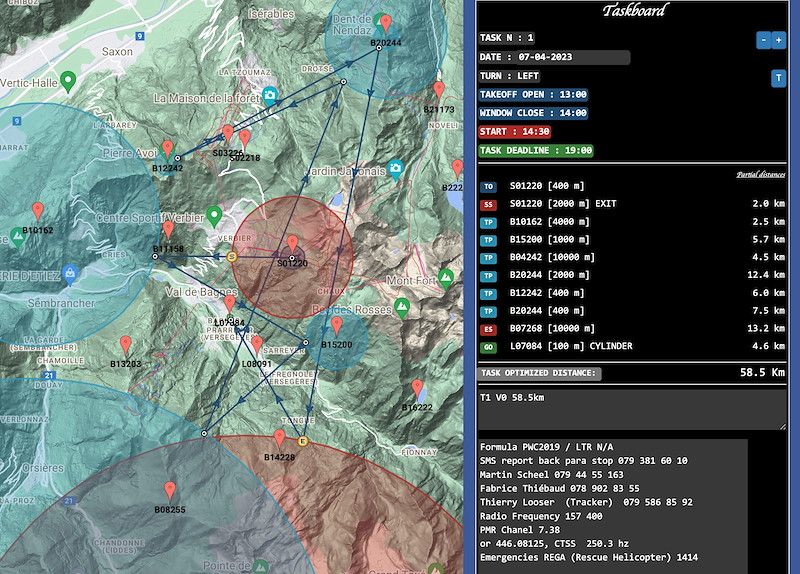Click the B10162 waypoint pin

[x=37, y=211]
